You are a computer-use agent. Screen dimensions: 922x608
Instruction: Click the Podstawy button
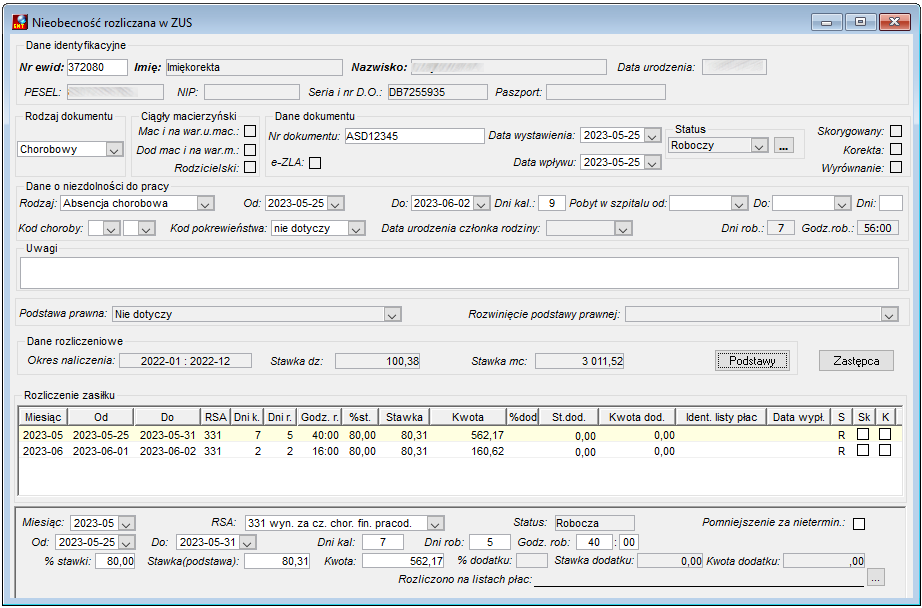pyautogui.click(x=752, y=360)
